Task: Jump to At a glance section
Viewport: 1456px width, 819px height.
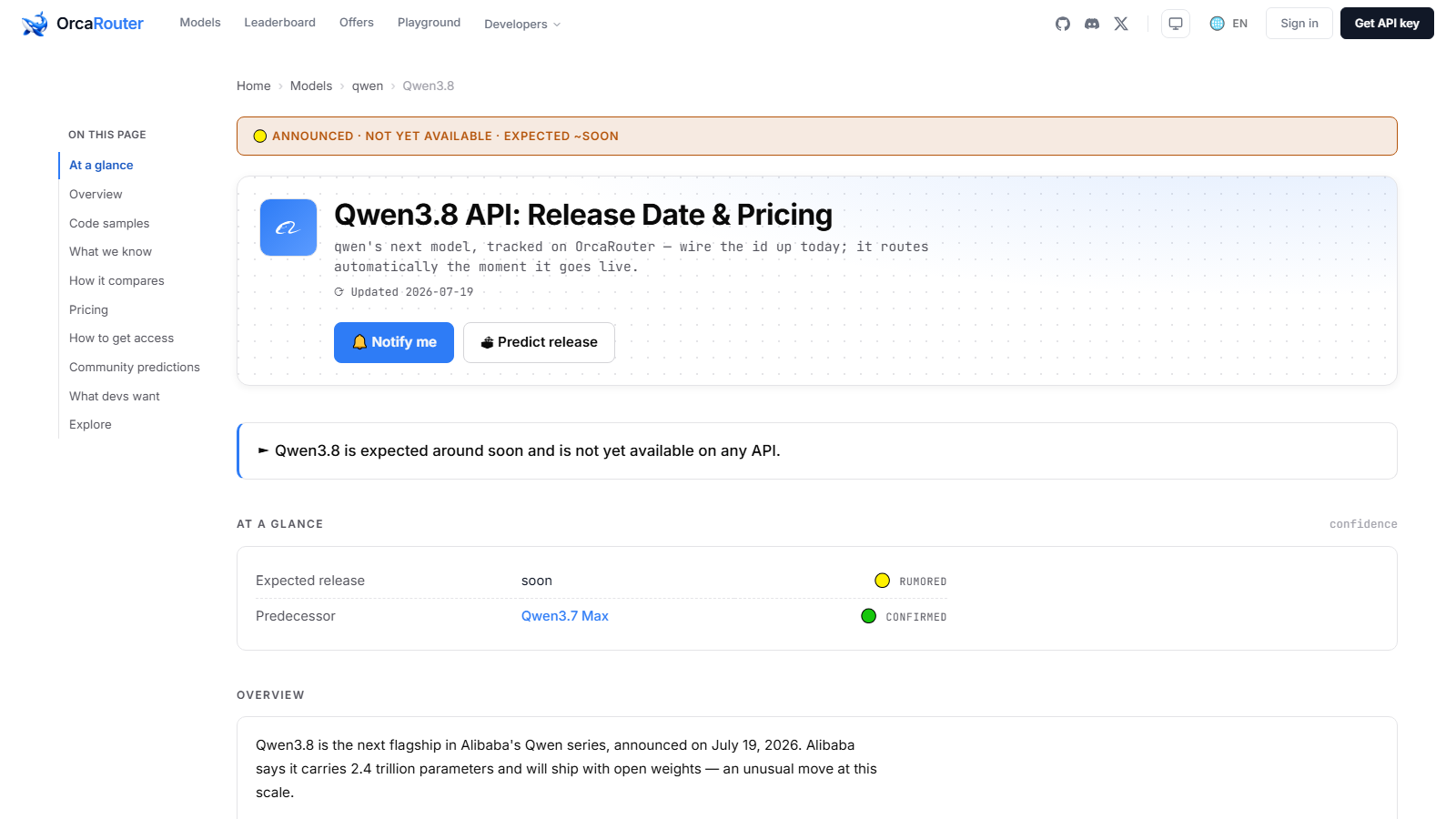Action: (101, 165)
